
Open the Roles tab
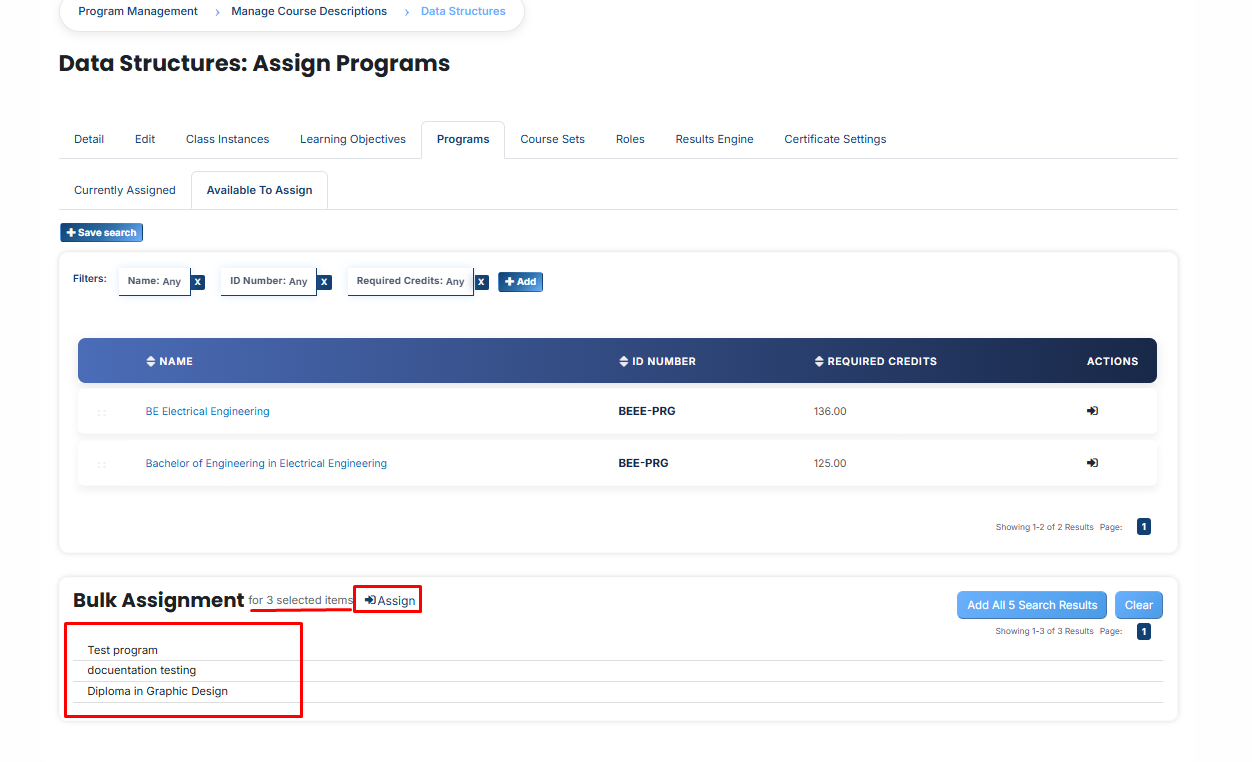tap(630, 139)
